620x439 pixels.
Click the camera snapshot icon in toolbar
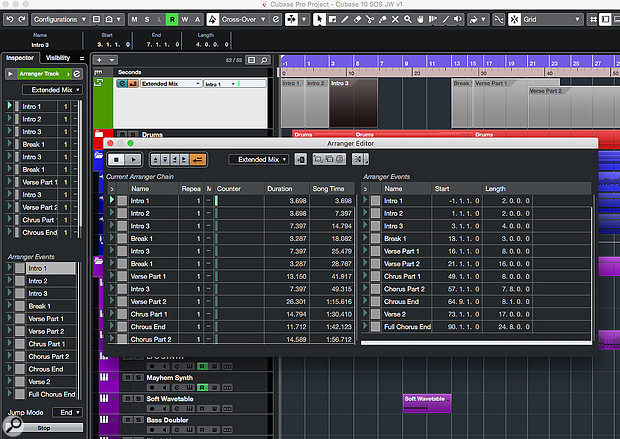tap(109, 19)
